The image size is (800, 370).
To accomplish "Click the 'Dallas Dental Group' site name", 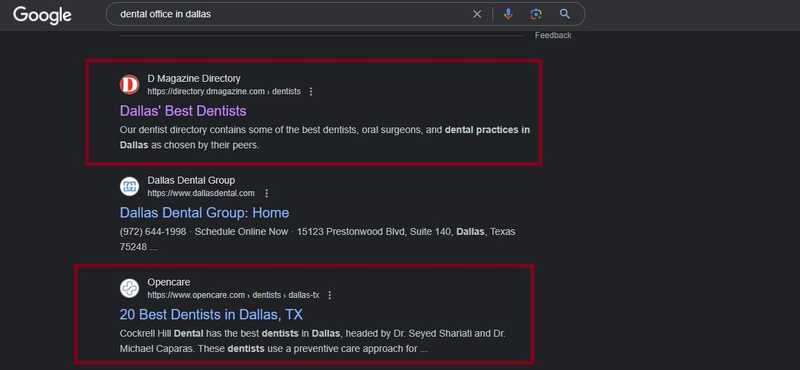I will pyautogui.click(x=191, y=180).
